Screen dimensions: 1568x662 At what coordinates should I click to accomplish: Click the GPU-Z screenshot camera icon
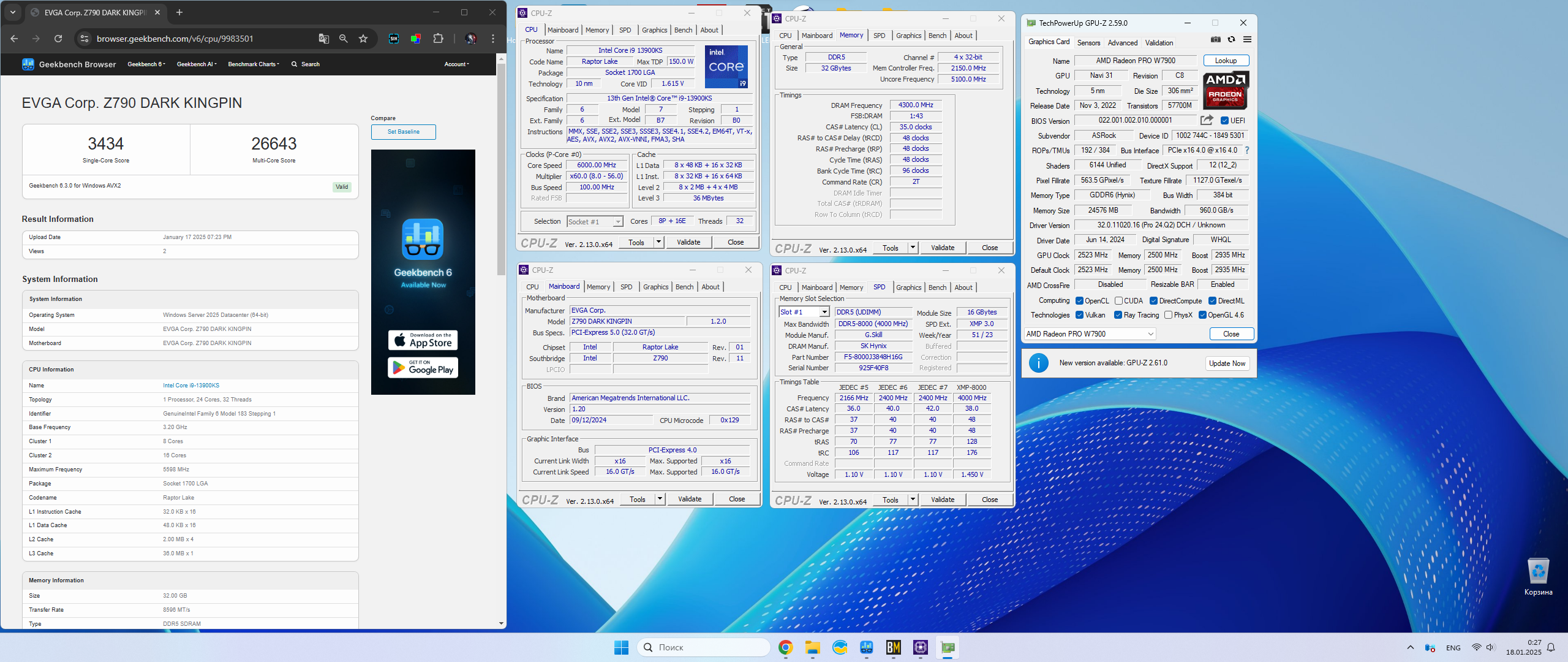click(x=1216, y=39)
